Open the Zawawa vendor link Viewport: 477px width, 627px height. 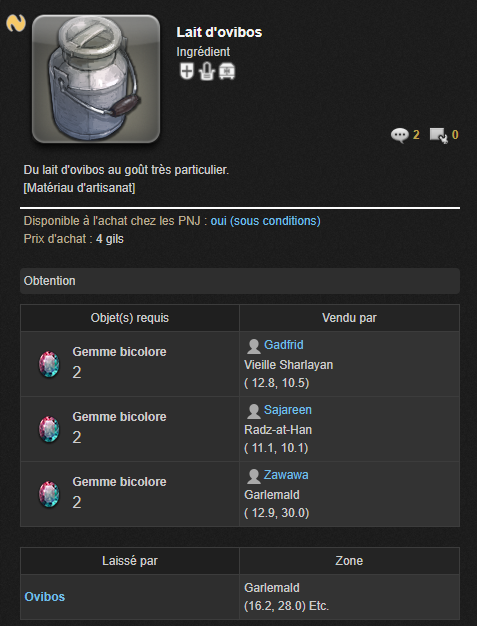click(x=286, y=475)
